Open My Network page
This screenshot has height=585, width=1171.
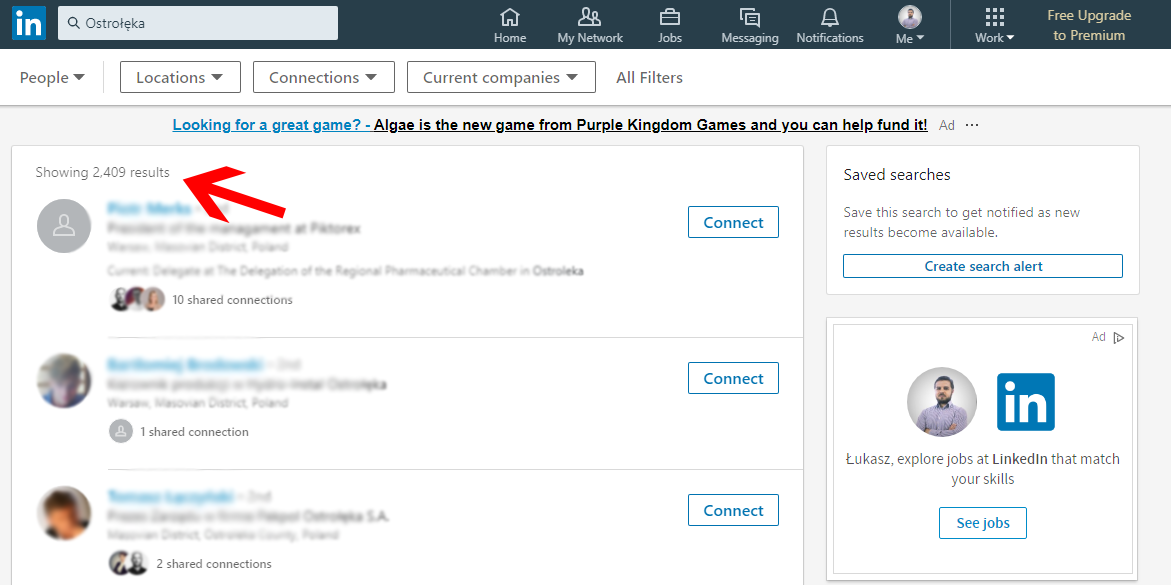click(590, 25)
